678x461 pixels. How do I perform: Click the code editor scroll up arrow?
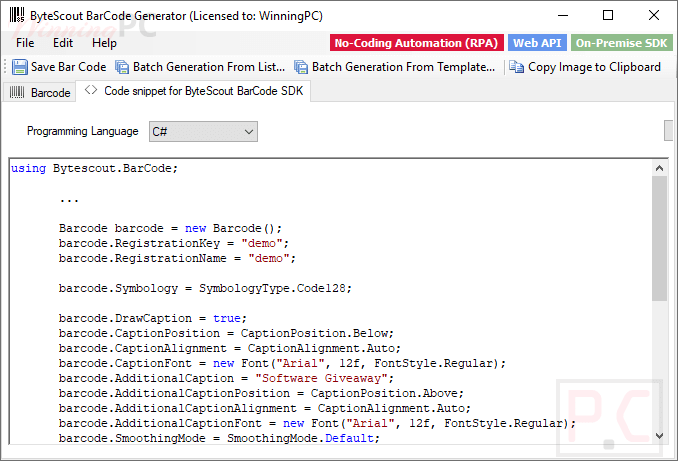pyautogui.click(x=659, y=168)
